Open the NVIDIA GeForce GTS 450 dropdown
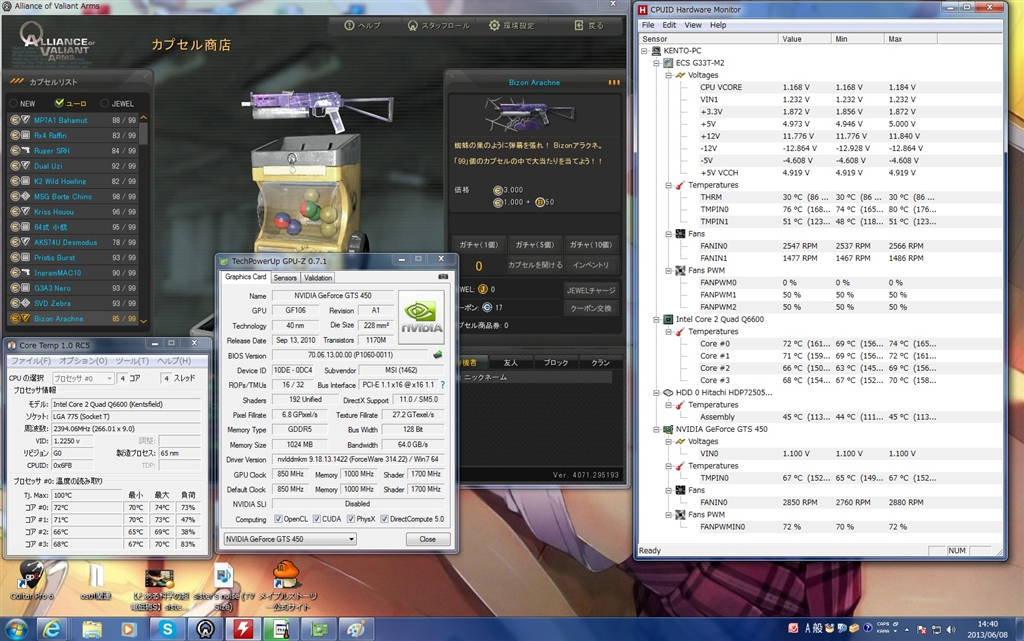The image size is (1024, 641). click(288, 539)
